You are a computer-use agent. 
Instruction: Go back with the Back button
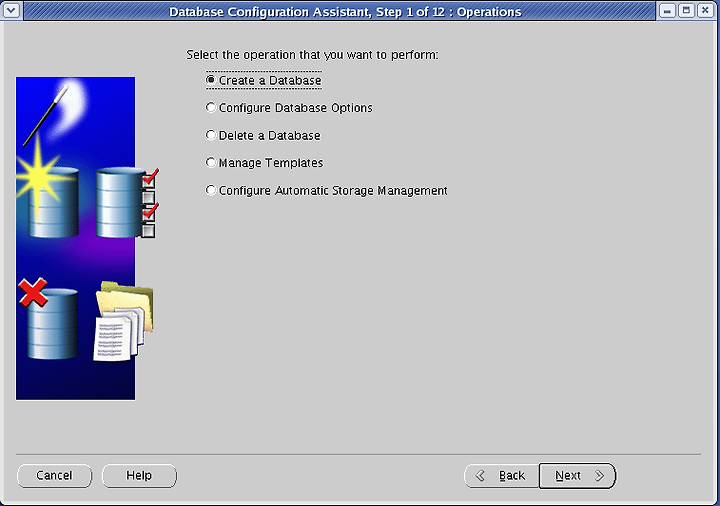click(x=501, y=476)
